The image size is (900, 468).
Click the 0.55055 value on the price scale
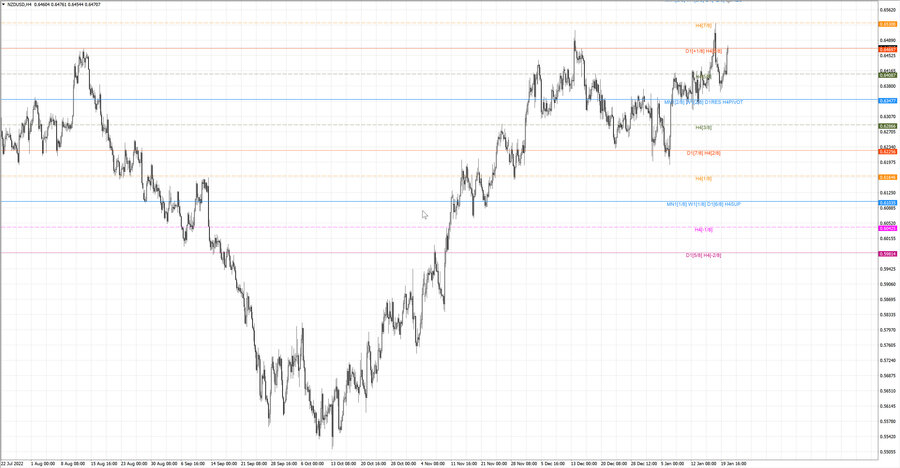pos(888,452)
